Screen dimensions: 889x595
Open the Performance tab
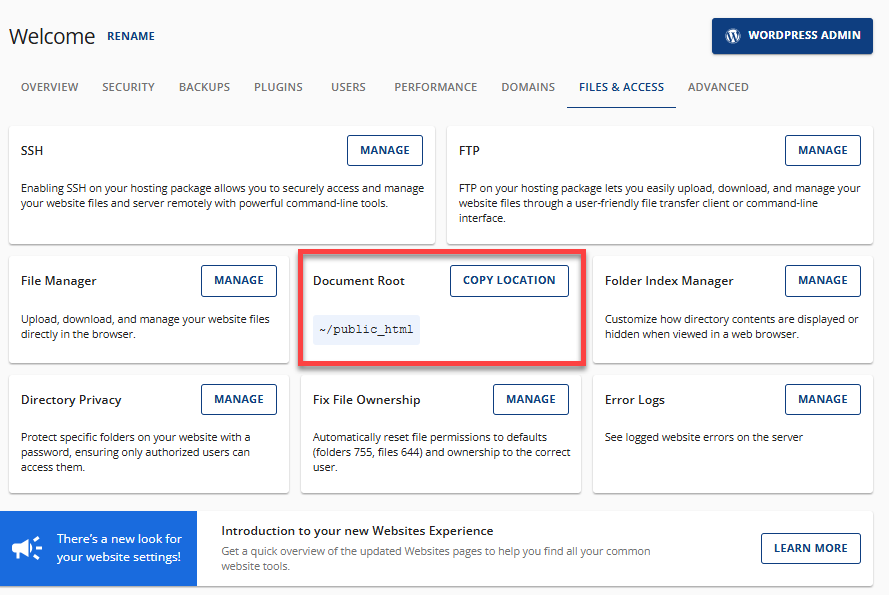(x=435, y=87)
